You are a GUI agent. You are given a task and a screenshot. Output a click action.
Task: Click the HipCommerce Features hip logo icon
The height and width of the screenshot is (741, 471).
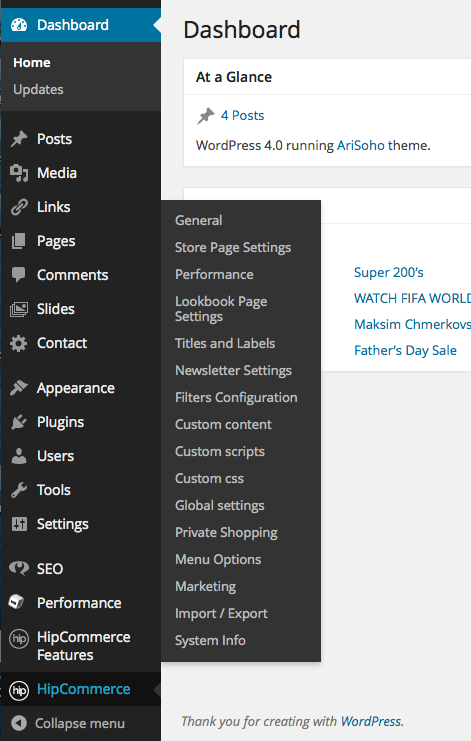coord(19,639)
